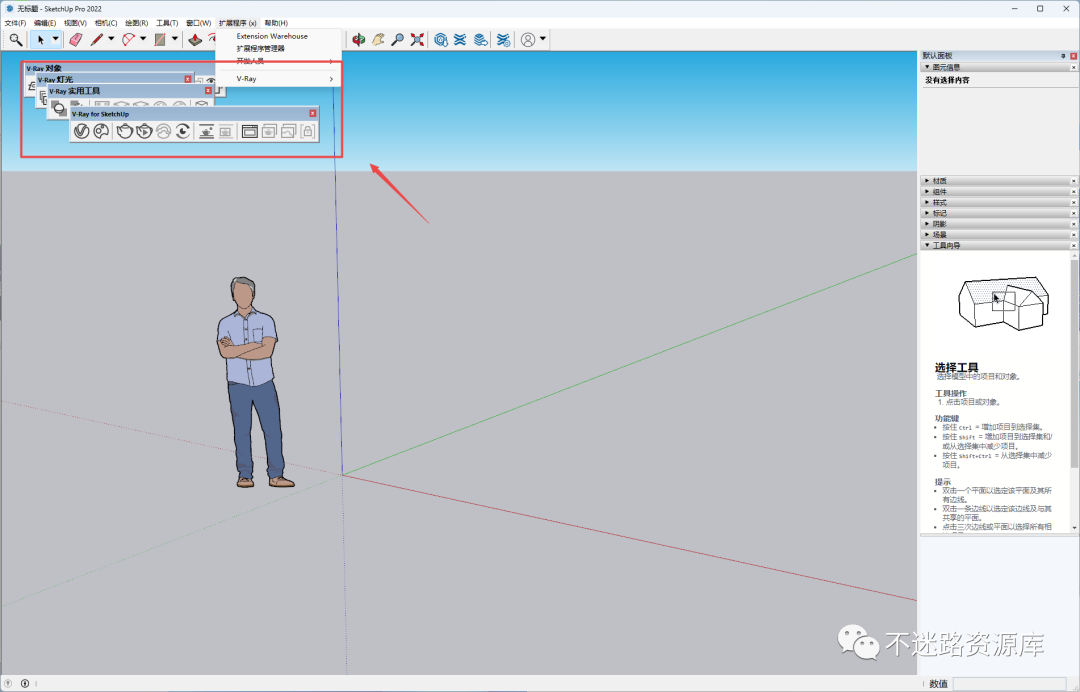Click the Zoom Extents tool

click(x=417, y=40)
